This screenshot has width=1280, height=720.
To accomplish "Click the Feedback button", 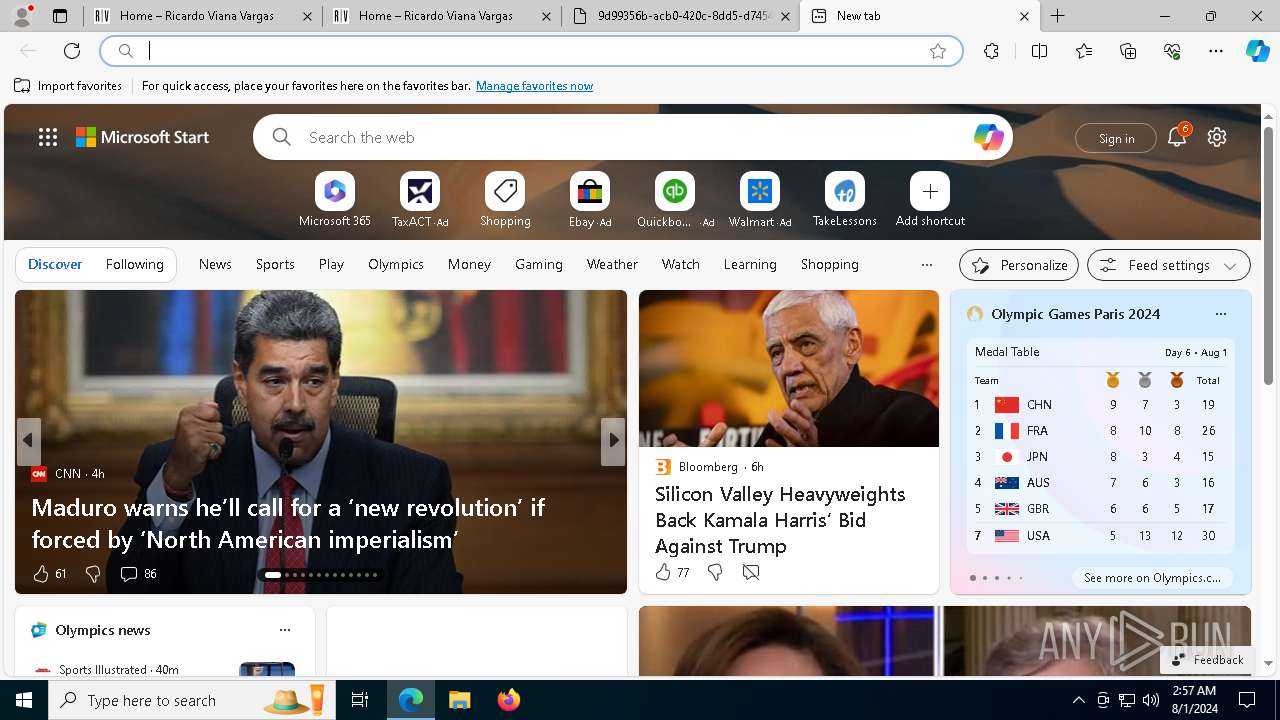I will coord(1207,660).
